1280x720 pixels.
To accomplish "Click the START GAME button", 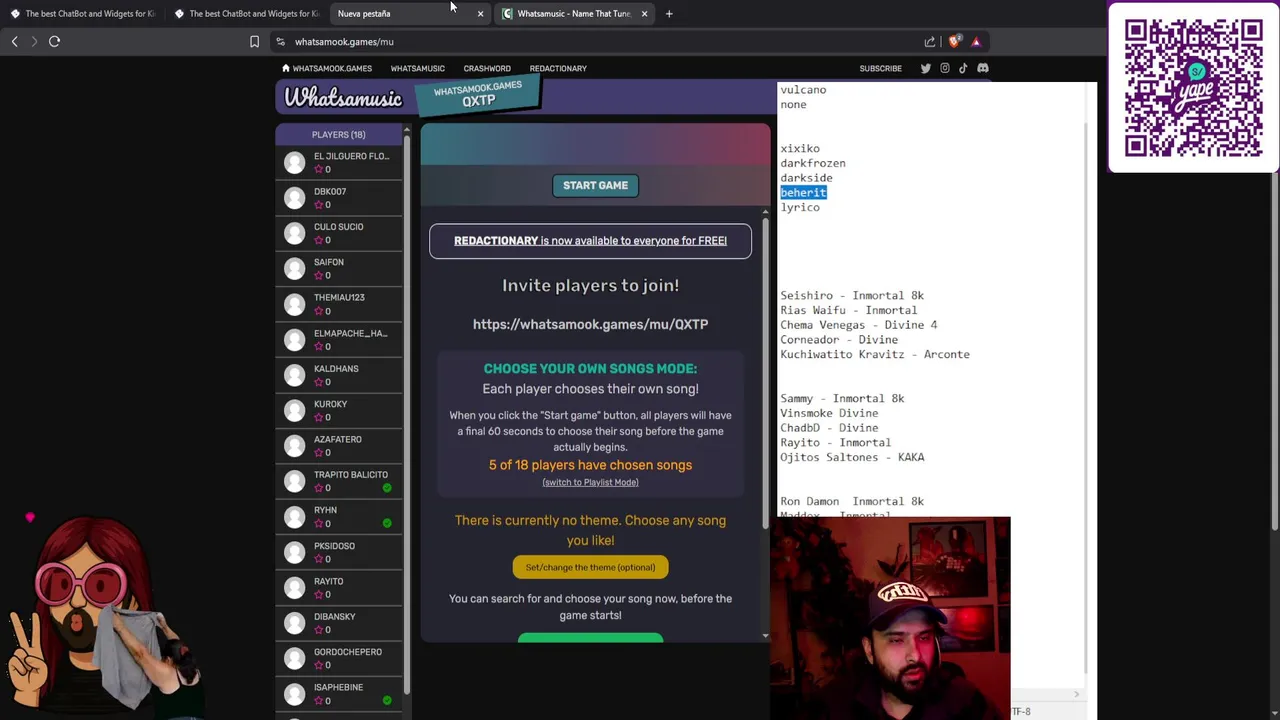I will (x=595, y=185).
